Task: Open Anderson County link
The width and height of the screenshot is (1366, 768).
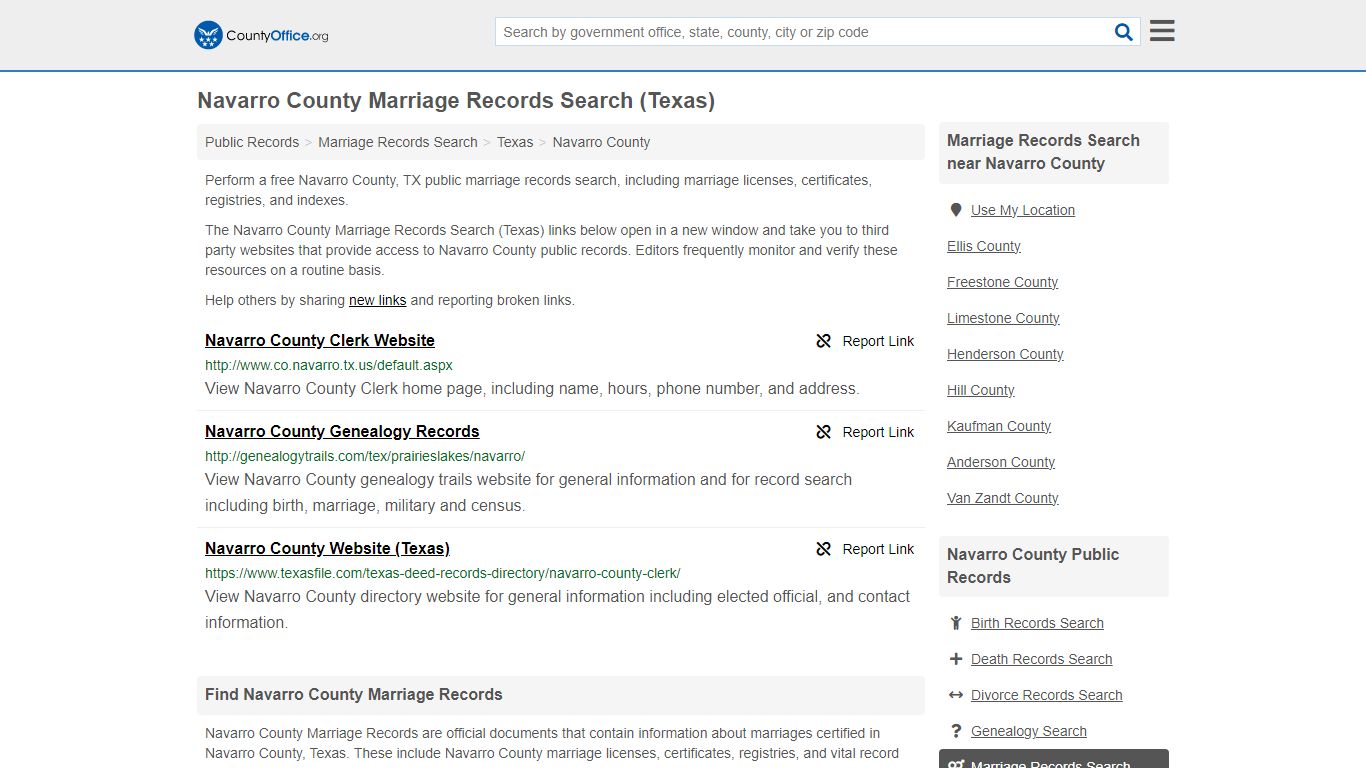Action: tap(1001, 462)
